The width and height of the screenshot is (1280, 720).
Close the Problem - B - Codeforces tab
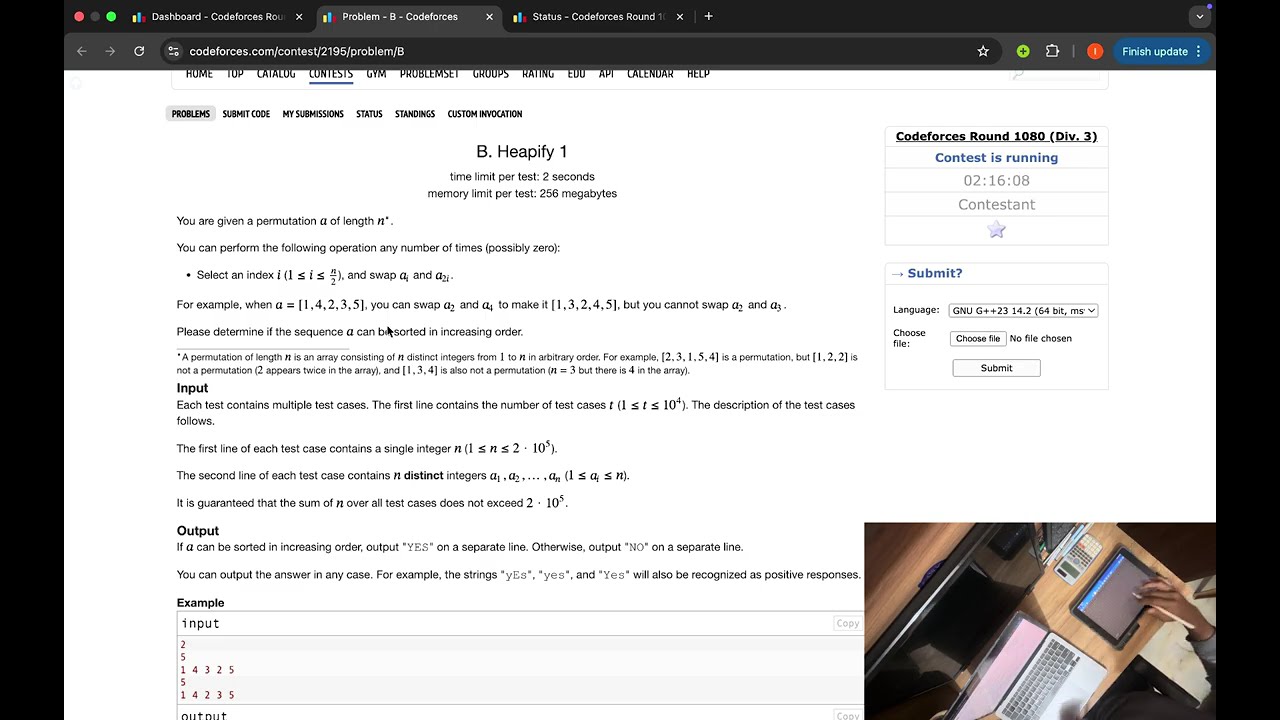489,17
